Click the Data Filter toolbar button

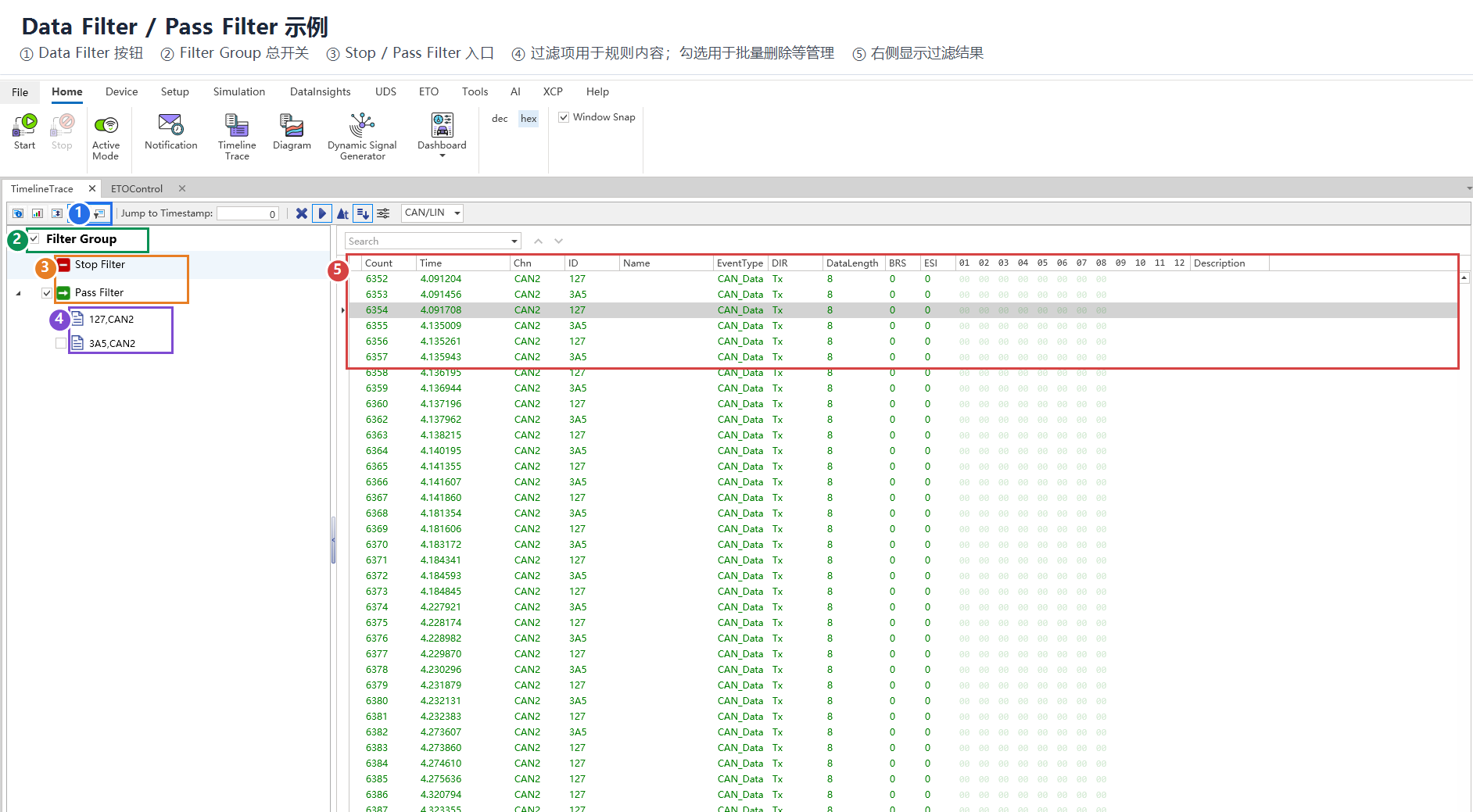tap(100, 213)
